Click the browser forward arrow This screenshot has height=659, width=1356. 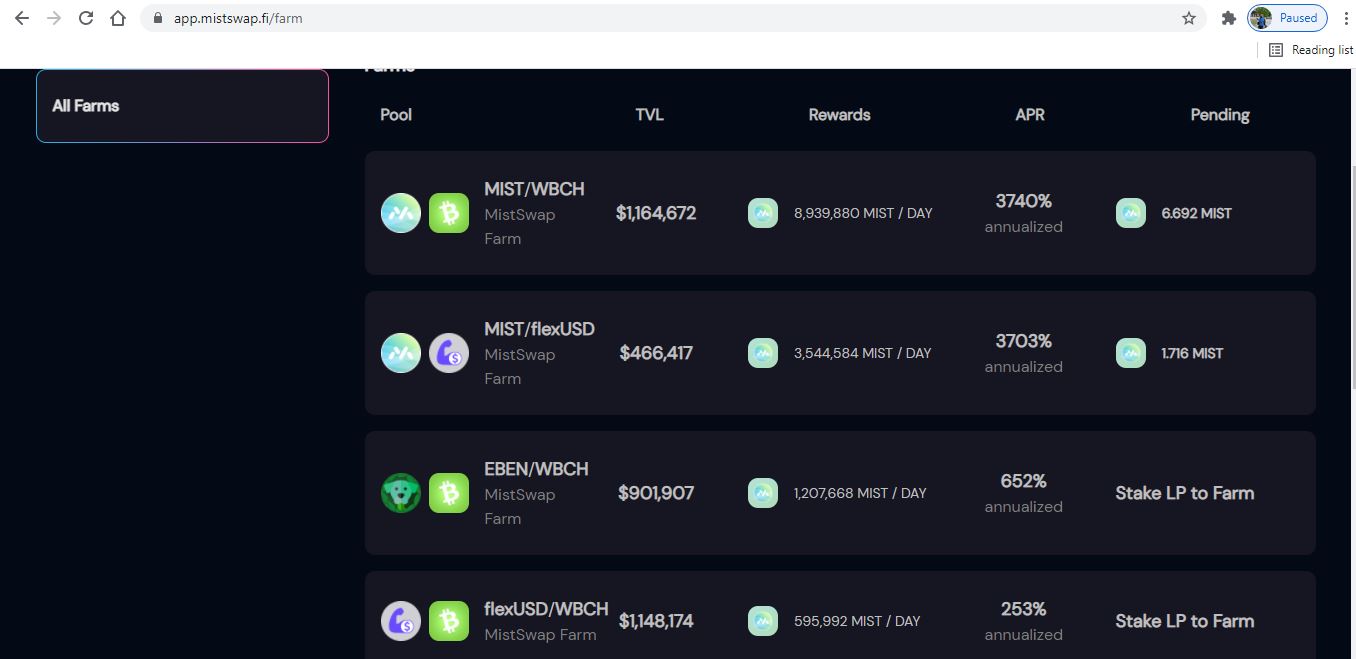click(54, 18)
